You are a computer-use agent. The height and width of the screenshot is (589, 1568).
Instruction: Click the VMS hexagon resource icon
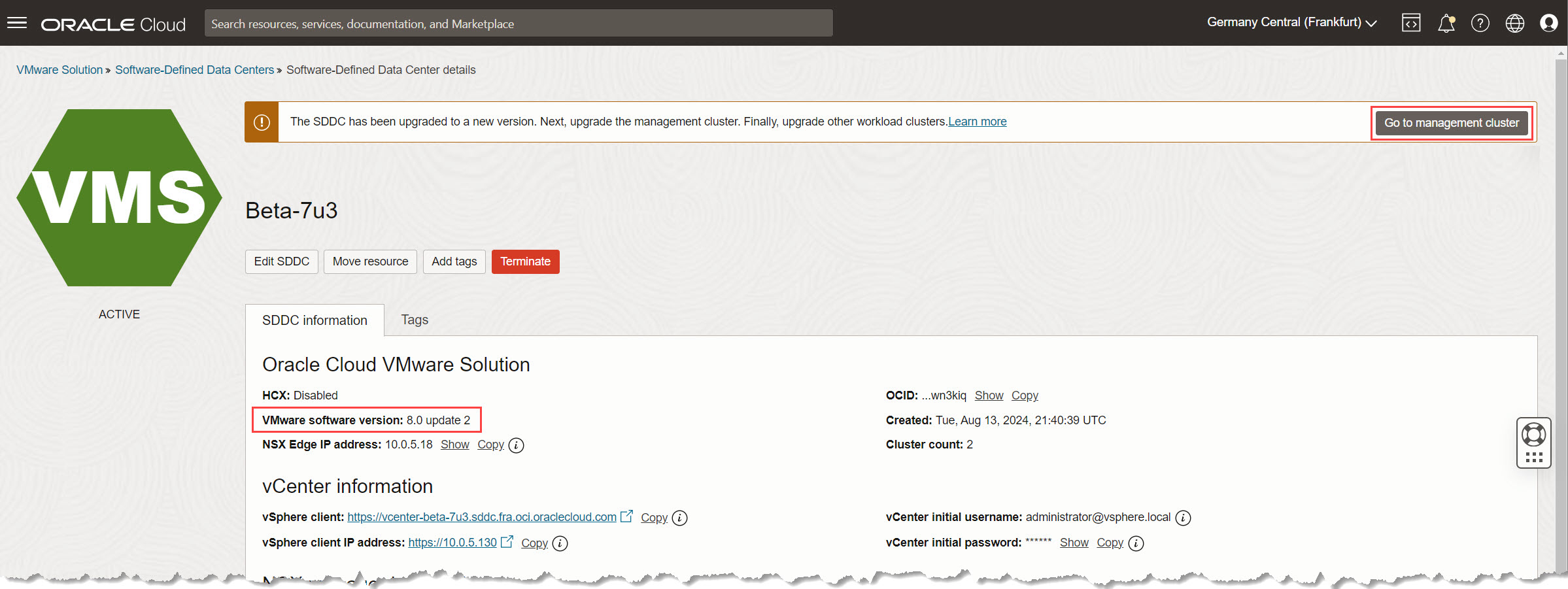pos(119,197)
